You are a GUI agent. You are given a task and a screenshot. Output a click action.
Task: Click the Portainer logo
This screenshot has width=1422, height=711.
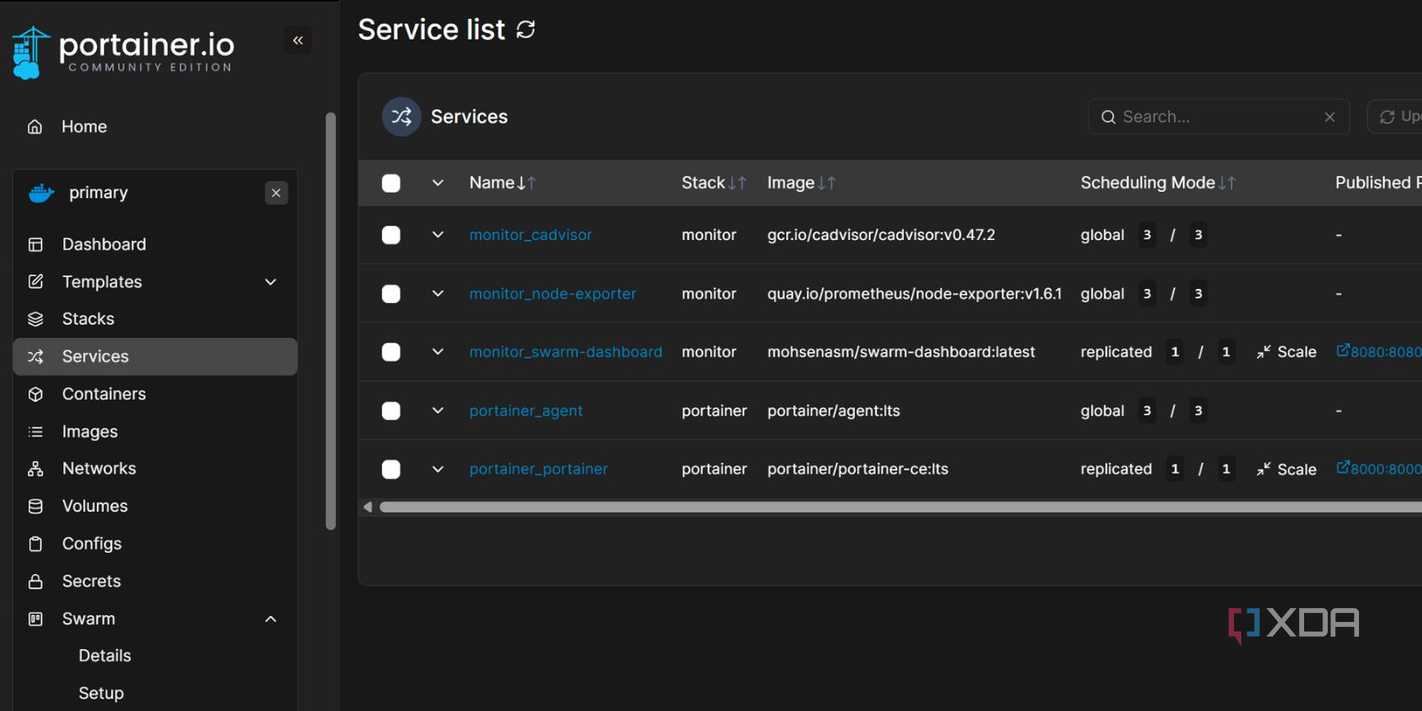(x=122, y=52)
